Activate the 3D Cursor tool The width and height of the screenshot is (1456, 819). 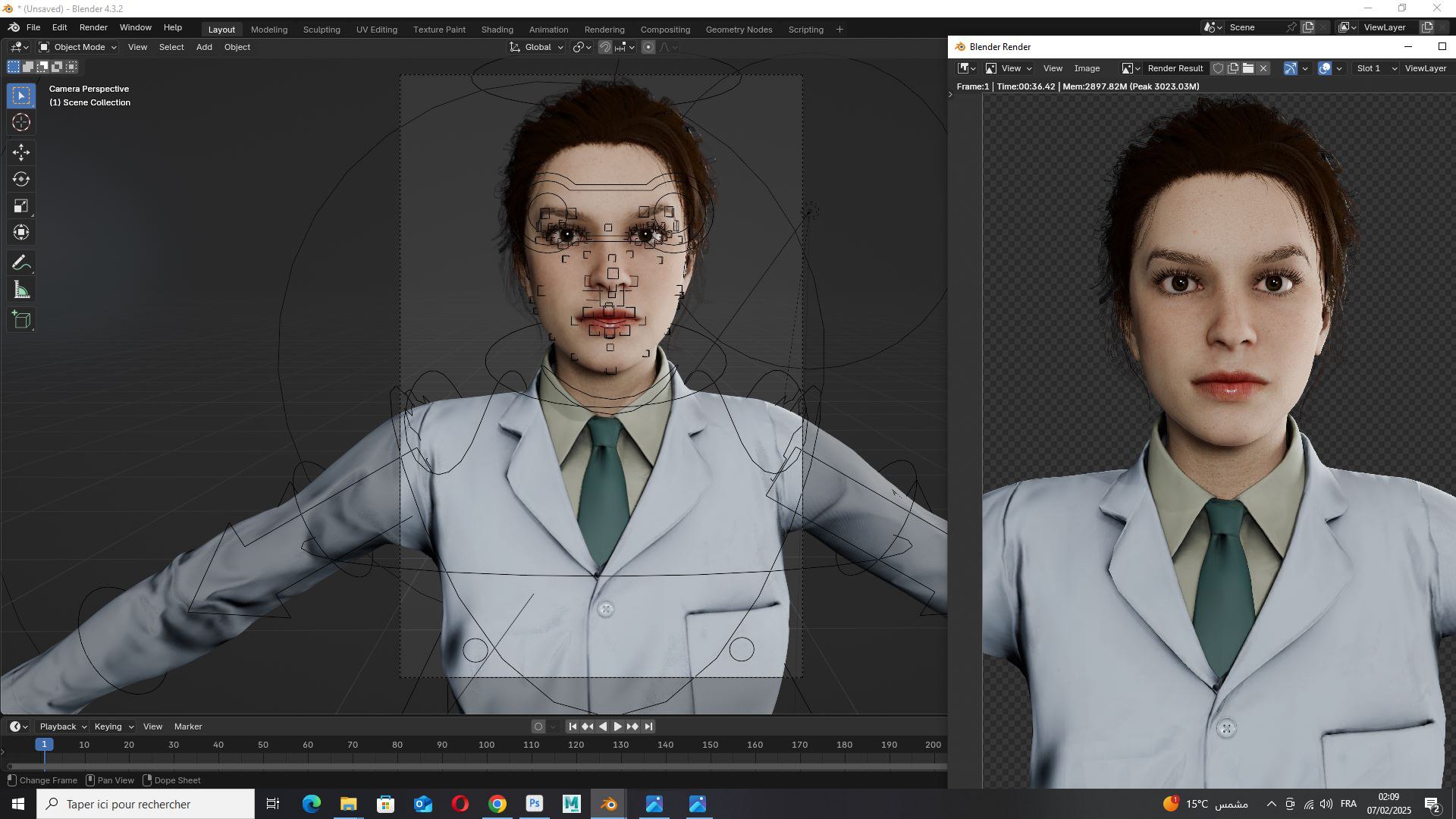click(x=21, y=122)
